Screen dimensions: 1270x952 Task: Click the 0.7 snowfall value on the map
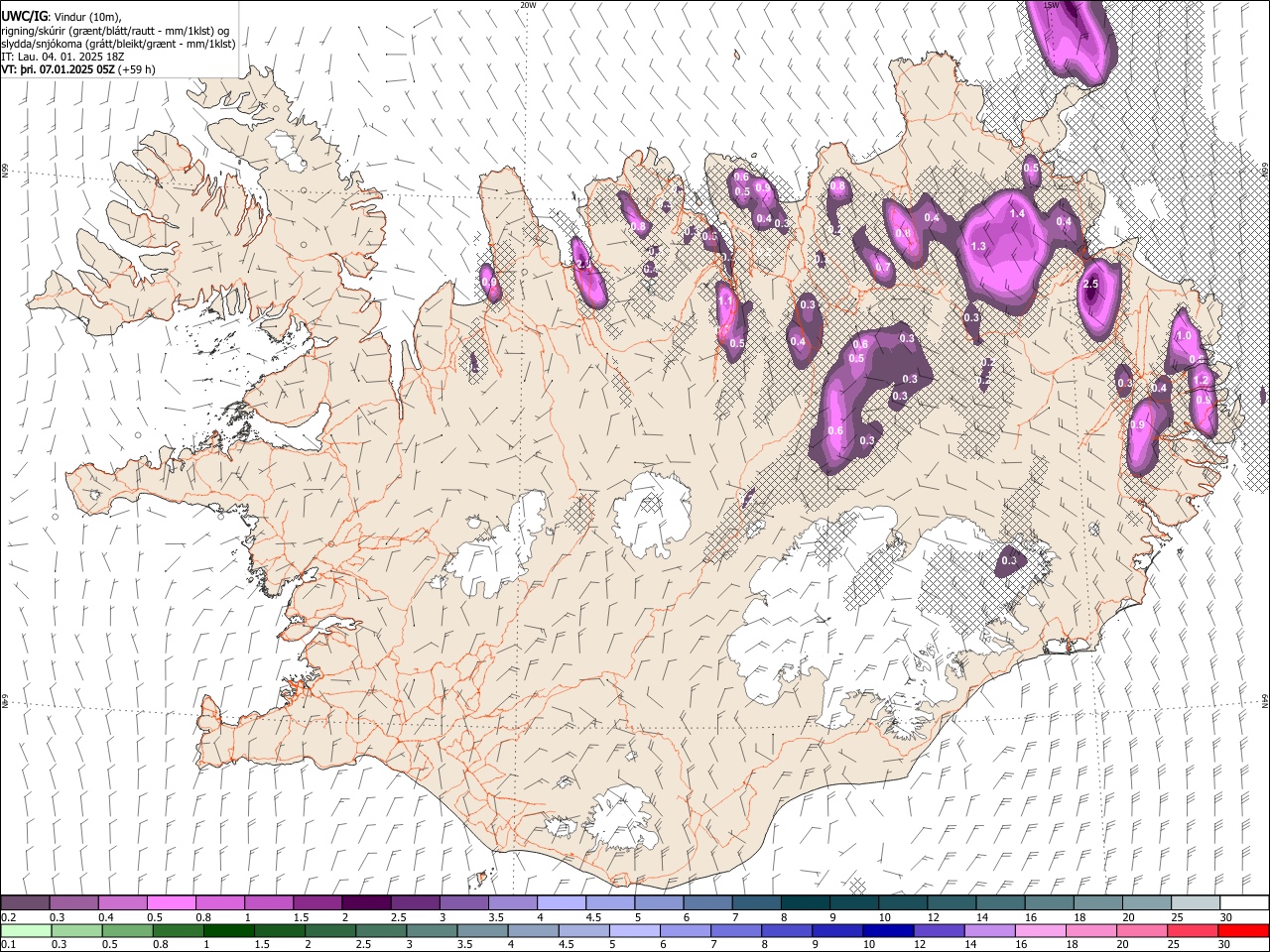882,268
